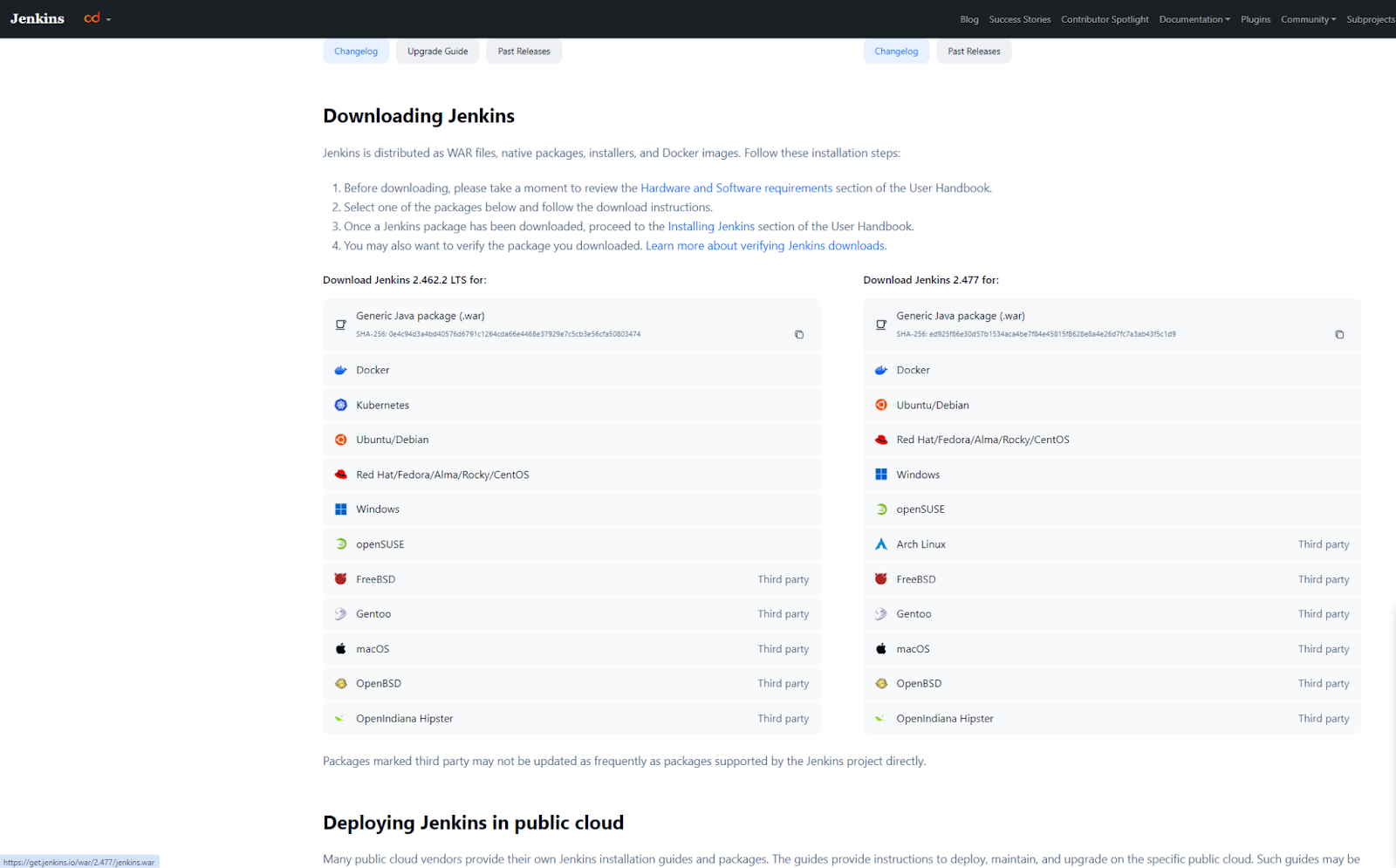Select openSUSE row in the 2.477 list
Viewport: 1396px width, 868px height.
pyautogui.click(x=1112, y=509)
